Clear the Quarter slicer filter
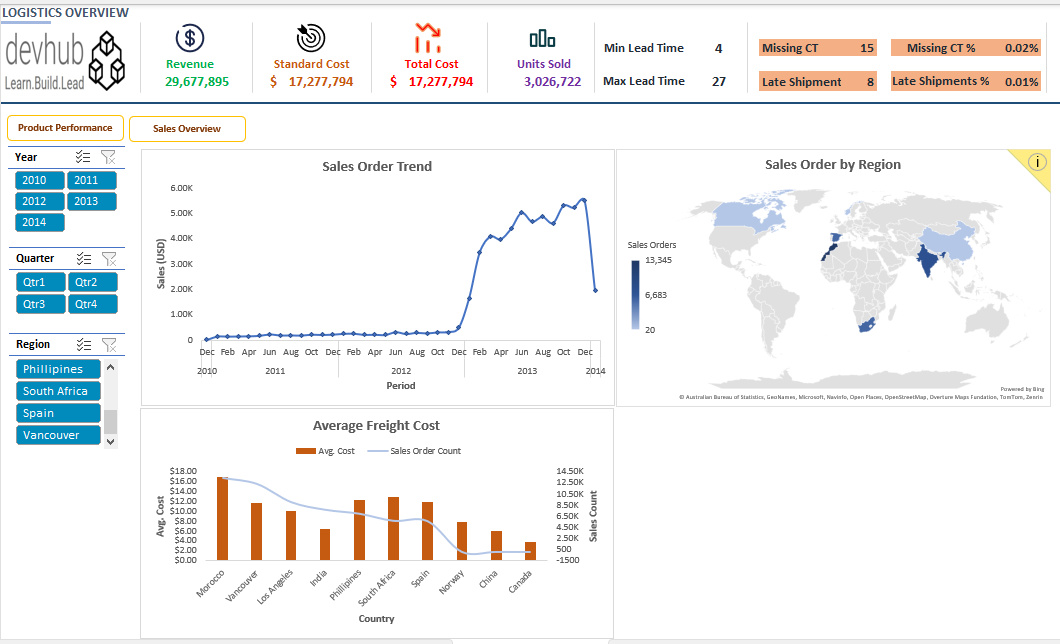 click(109, 258)
